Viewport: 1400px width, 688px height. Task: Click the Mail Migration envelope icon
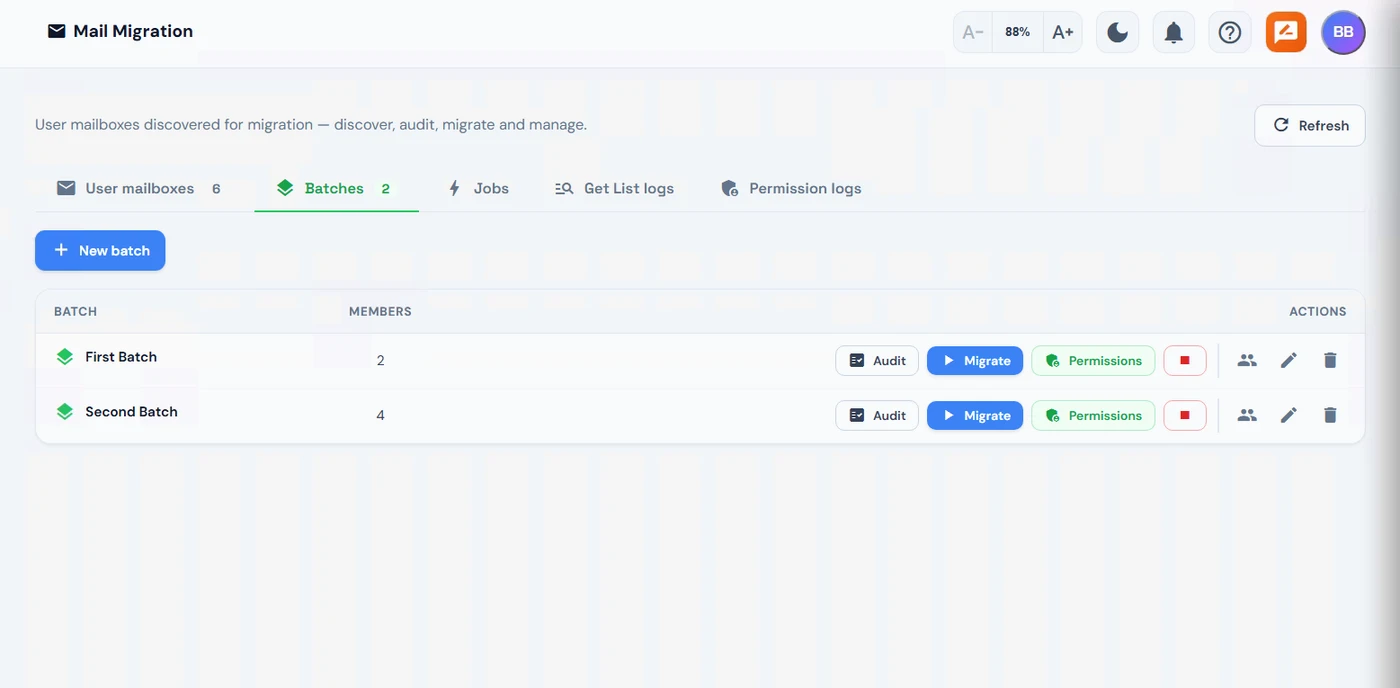coord(57,31)
